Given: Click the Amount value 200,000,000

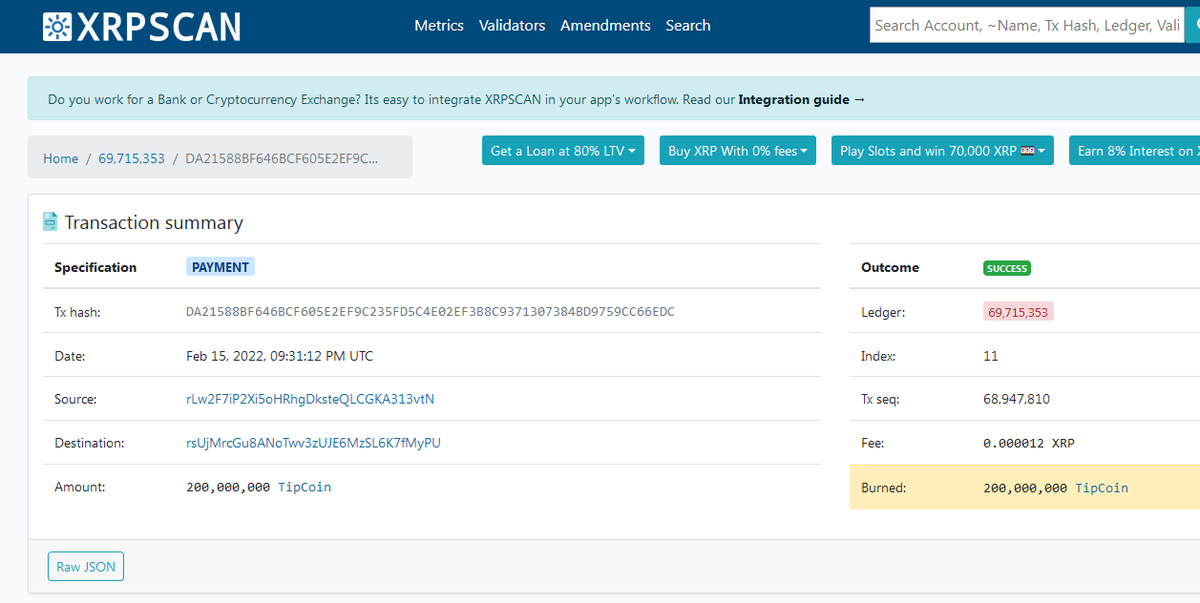Looking at the screenshot, I should pyautogui.click(x=229, y=487).
